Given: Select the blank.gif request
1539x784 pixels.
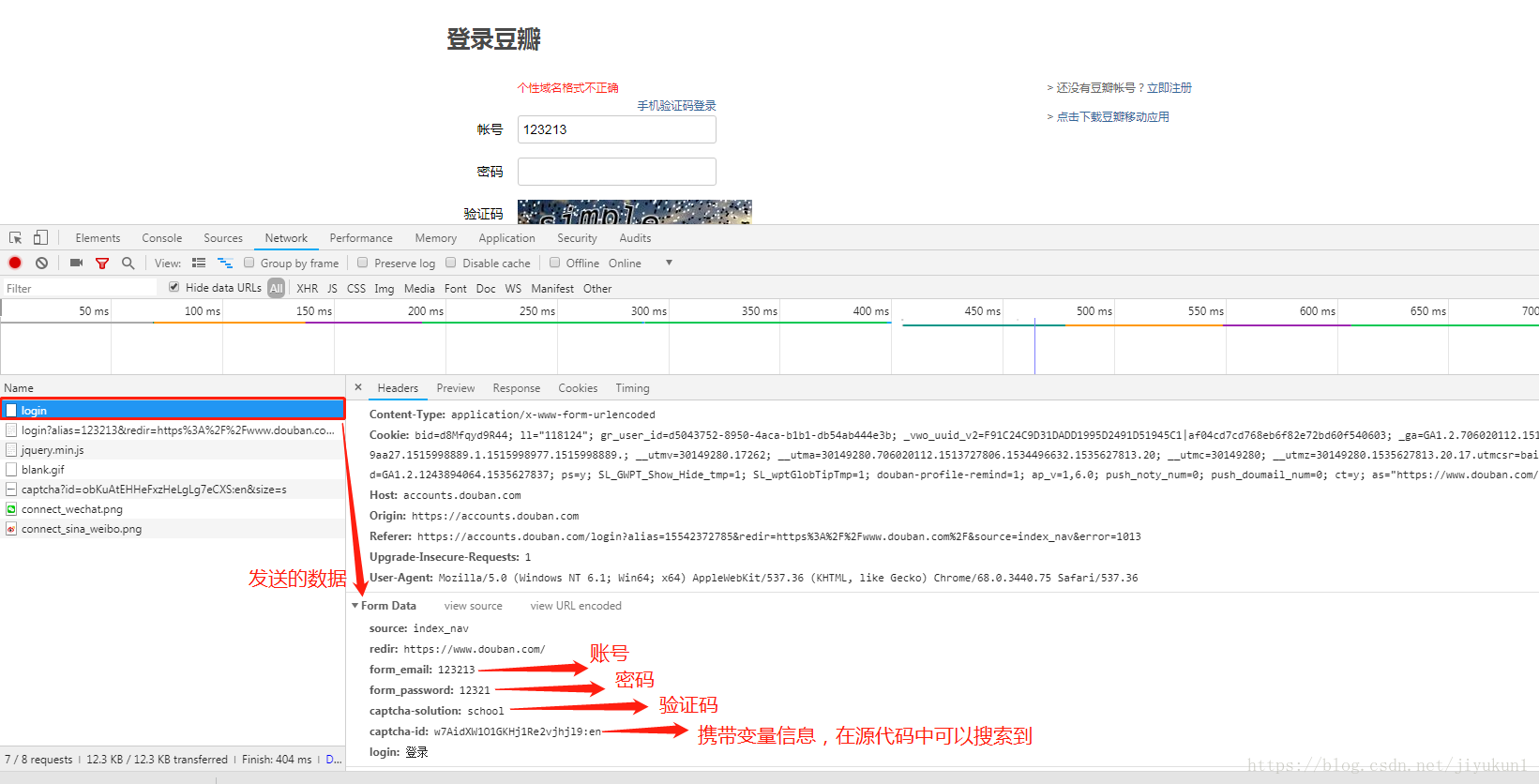Looking at the screenshot, I should tap(173, 470).
